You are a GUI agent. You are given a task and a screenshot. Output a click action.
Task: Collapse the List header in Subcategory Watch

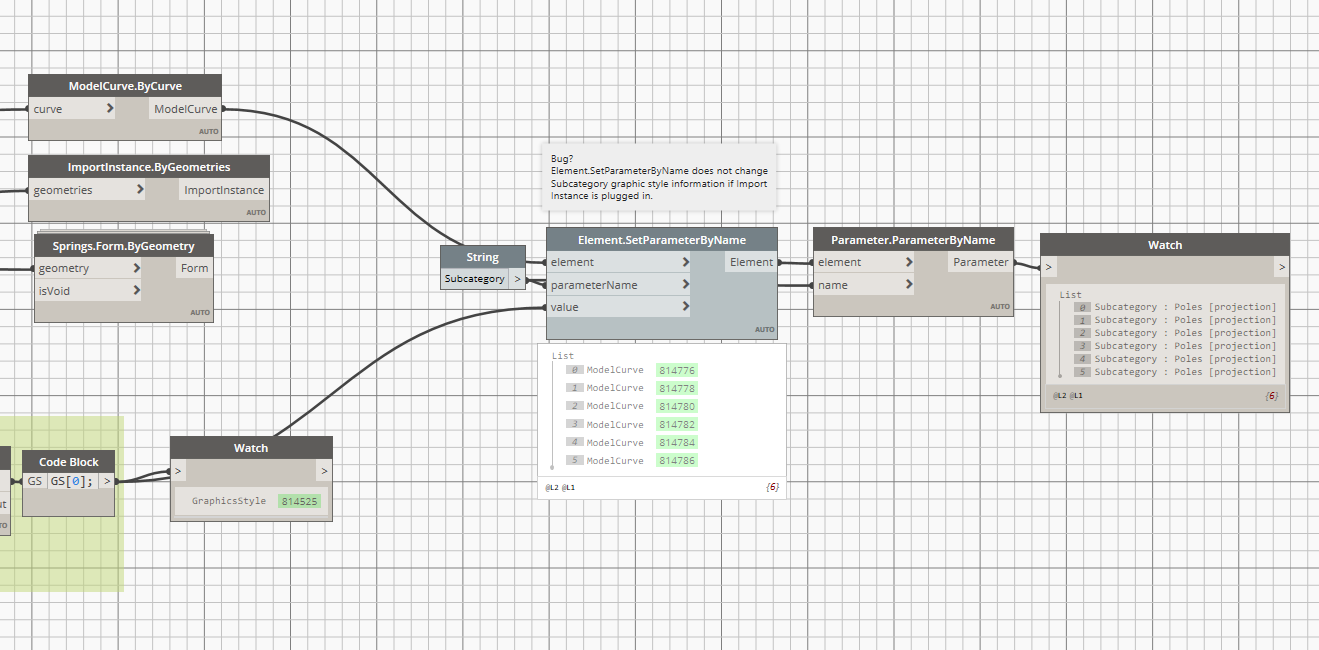(1071, 295)
